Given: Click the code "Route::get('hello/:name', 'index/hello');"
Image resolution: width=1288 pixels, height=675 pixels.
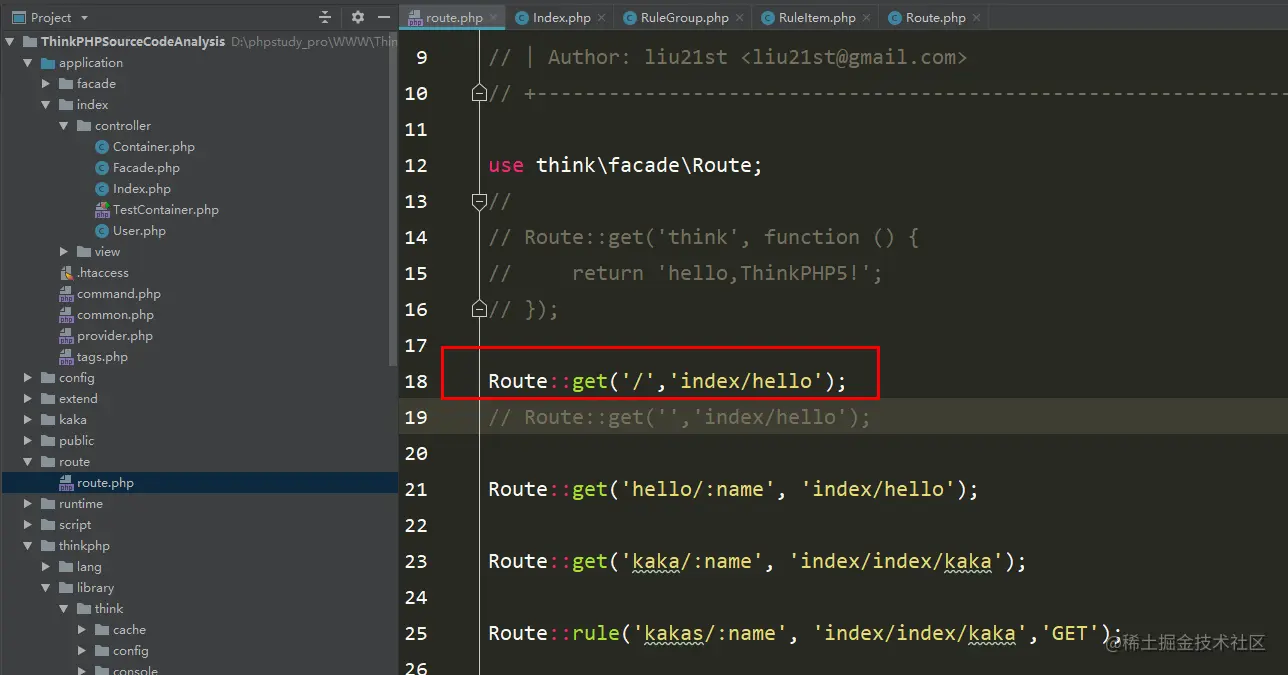Looking at the screenshot, I should tap(733, 489).
